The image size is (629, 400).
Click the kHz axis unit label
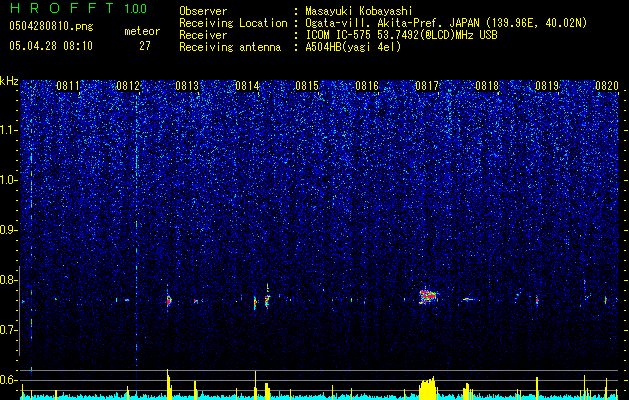[9, 81]
